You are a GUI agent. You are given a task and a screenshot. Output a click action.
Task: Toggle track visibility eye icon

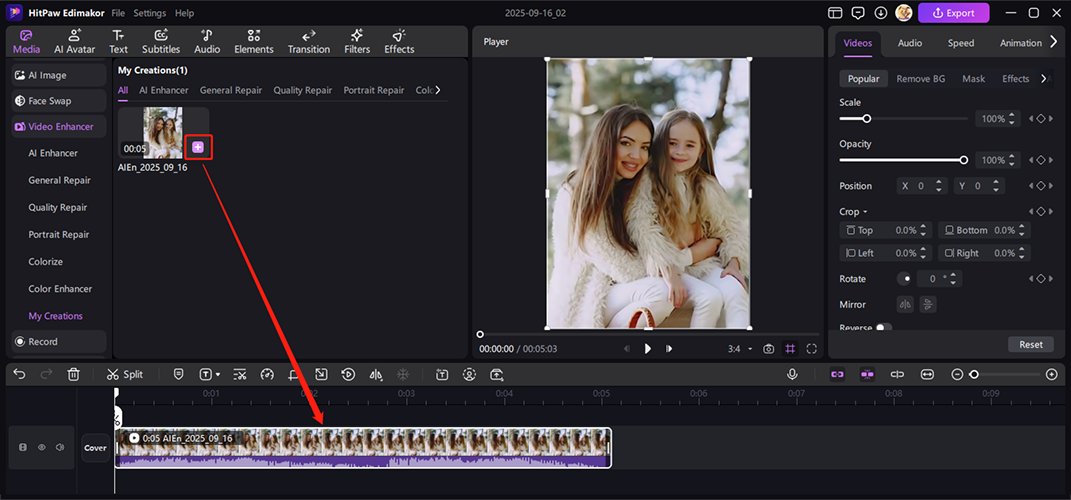coord(42,447)
